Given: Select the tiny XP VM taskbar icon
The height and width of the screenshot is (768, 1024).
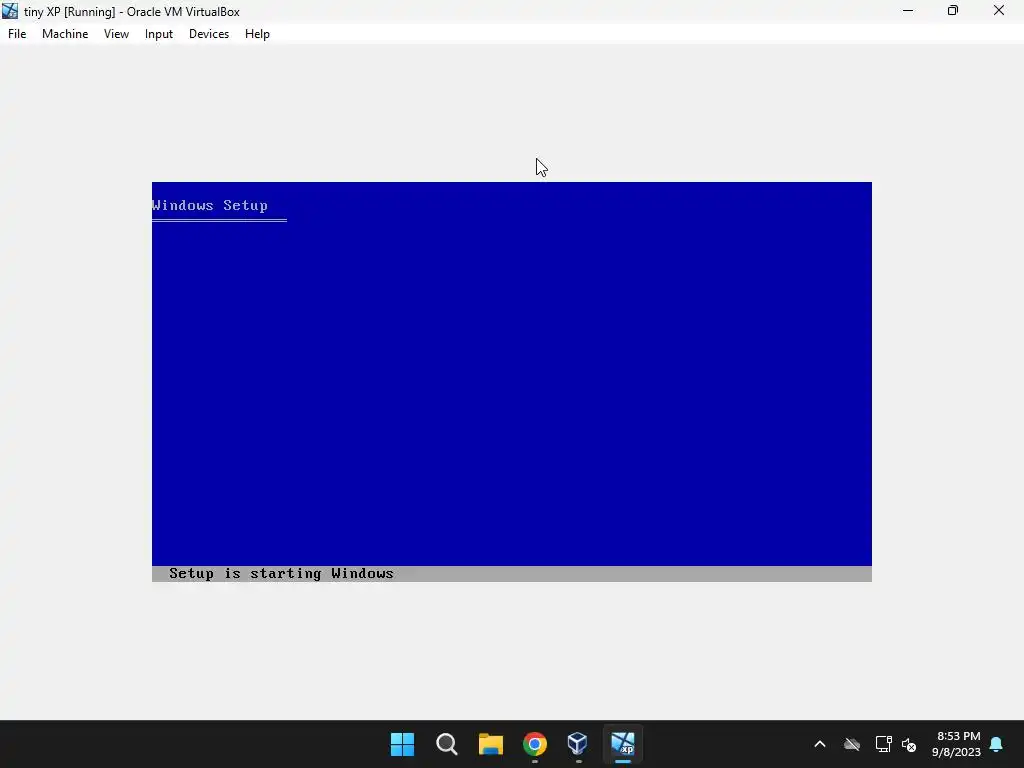Looking at the screenshot, I should click(x=622, y=744).
